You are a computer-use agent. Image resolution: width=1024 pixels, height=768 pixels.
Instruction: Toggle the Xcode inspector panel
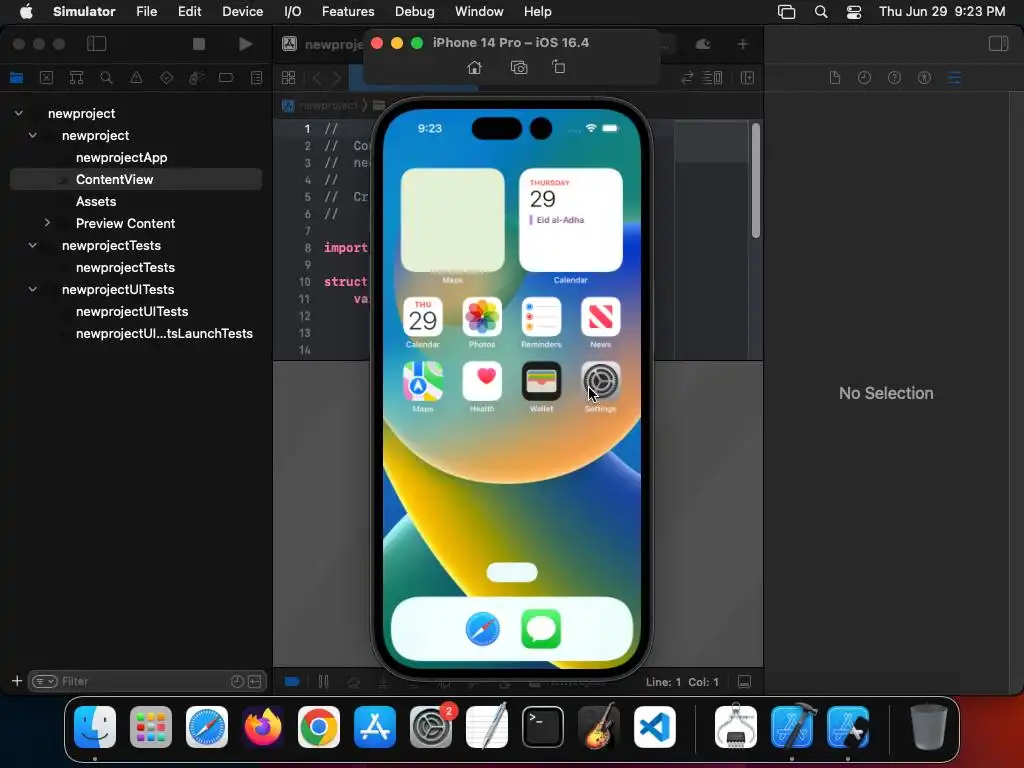(x=999, y=44)
